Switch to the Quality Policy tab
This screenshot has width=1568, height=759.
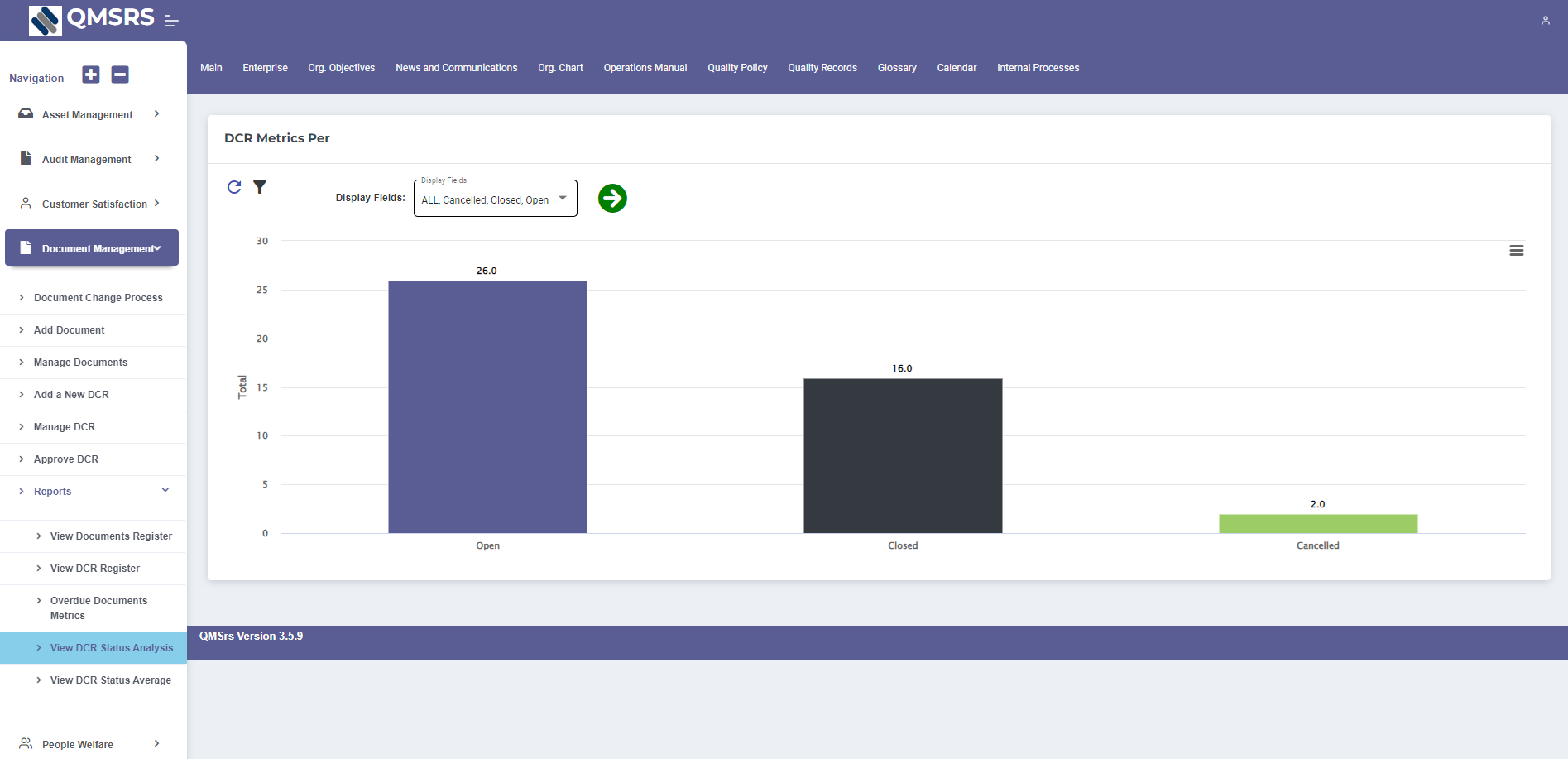coord(736,67)
